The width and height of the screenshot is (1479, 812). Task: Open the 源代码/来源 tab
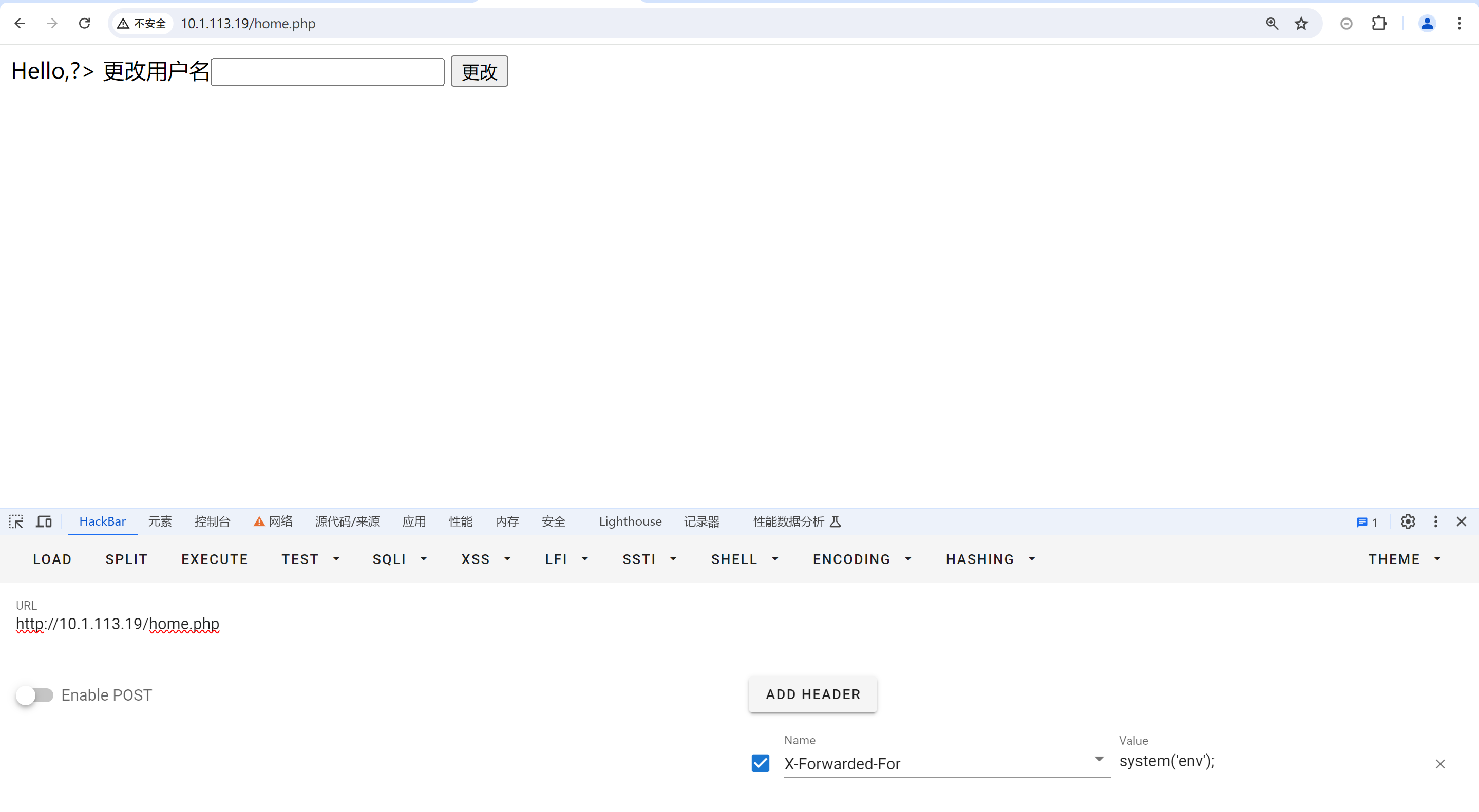(347, 521)
